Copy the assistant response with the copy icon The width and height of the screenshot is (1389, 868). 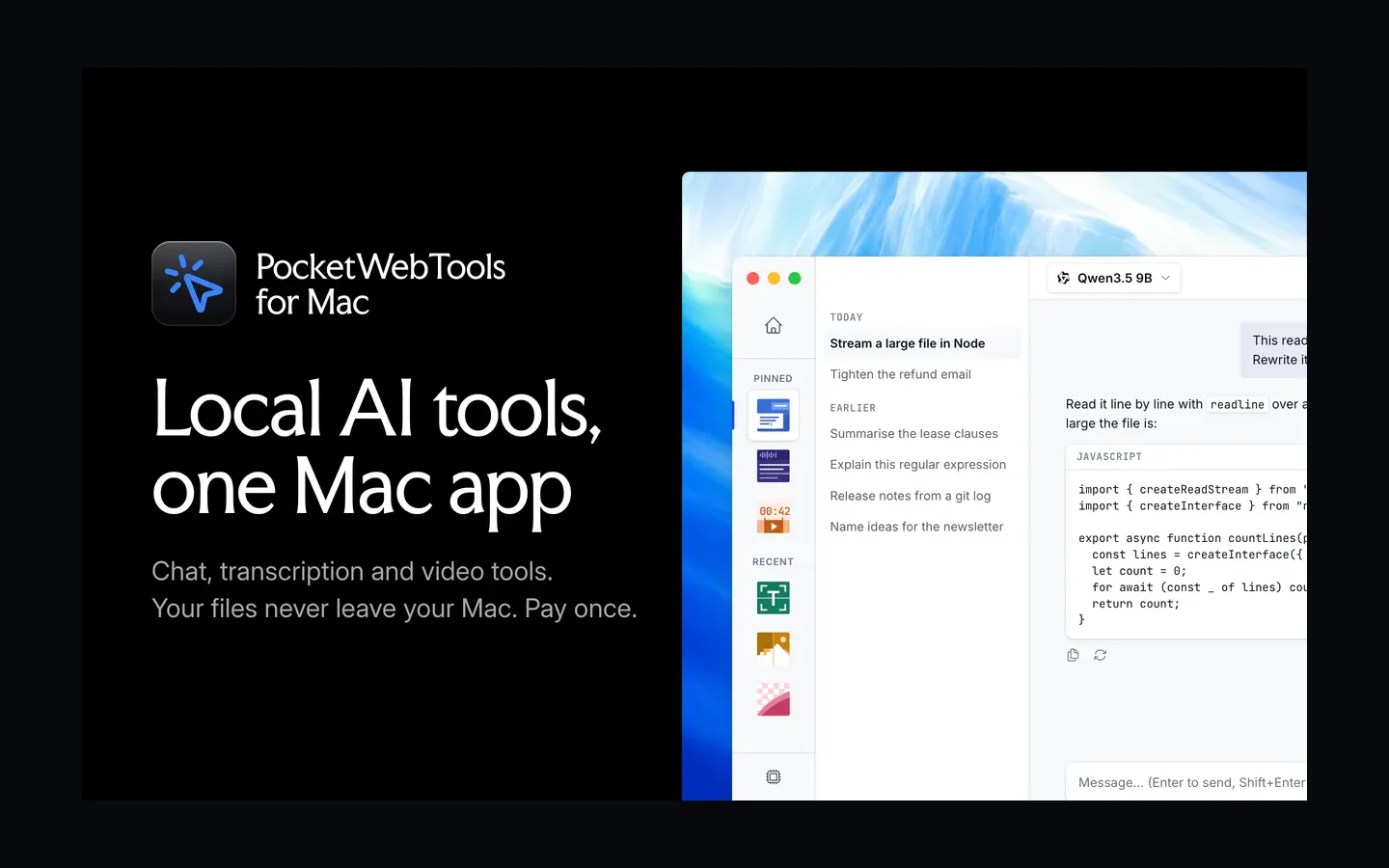point(1073,655)
